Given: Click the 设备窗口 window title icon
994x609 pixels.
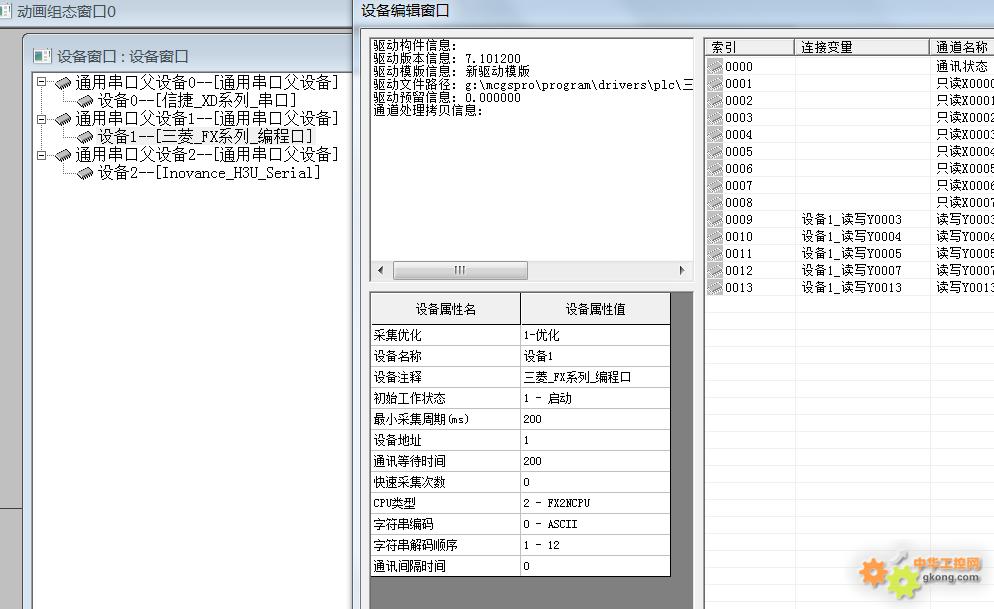Looking at the screenshot, I should click(x=42, y=56).
